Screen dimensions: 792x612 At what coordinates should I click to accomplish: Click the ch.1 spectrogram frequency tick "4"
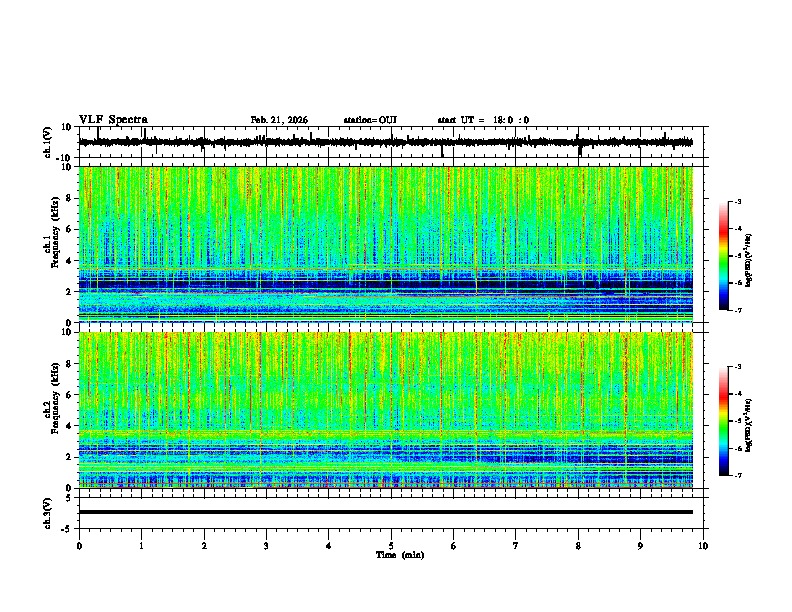tap(70, 261)
